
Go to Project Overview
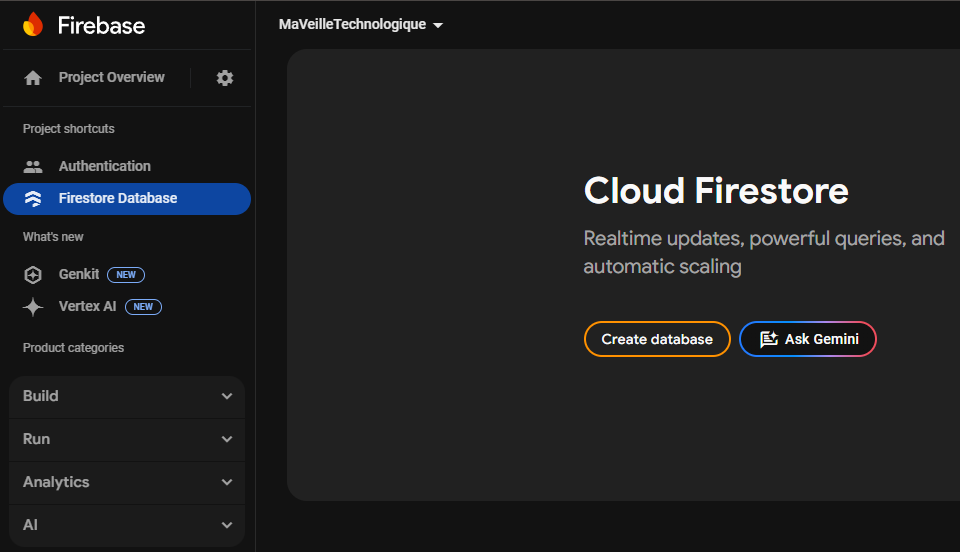coord(111,78)
